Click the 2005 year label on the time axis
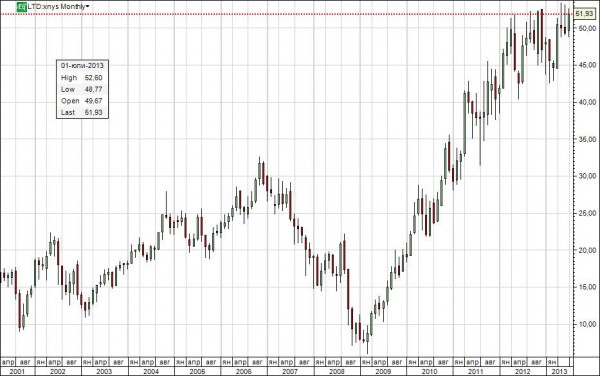The image size is (600, 376). (197, 371)
